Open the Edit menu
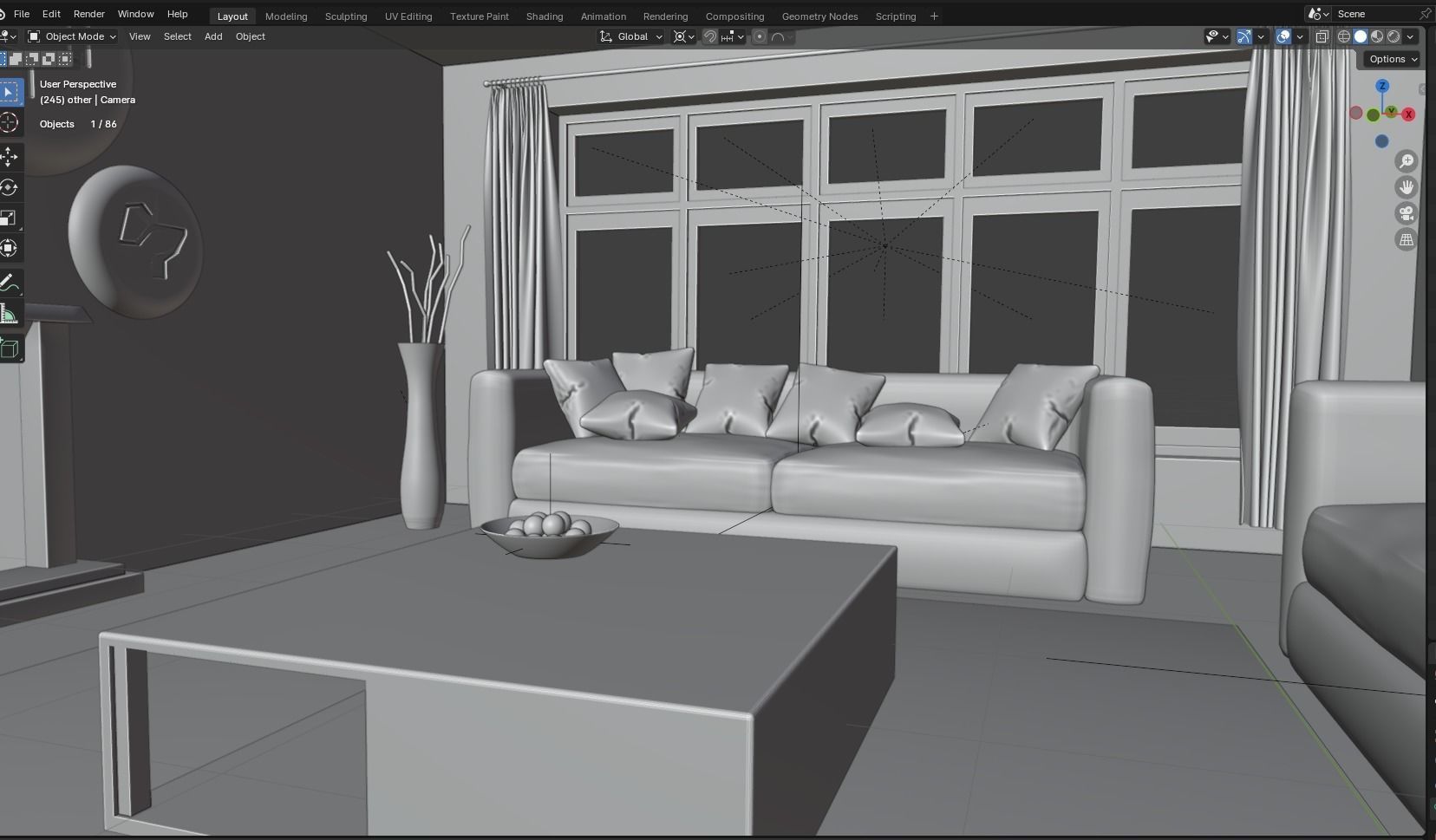This screenshot has height=840, width=1436. tap(51, 14)
